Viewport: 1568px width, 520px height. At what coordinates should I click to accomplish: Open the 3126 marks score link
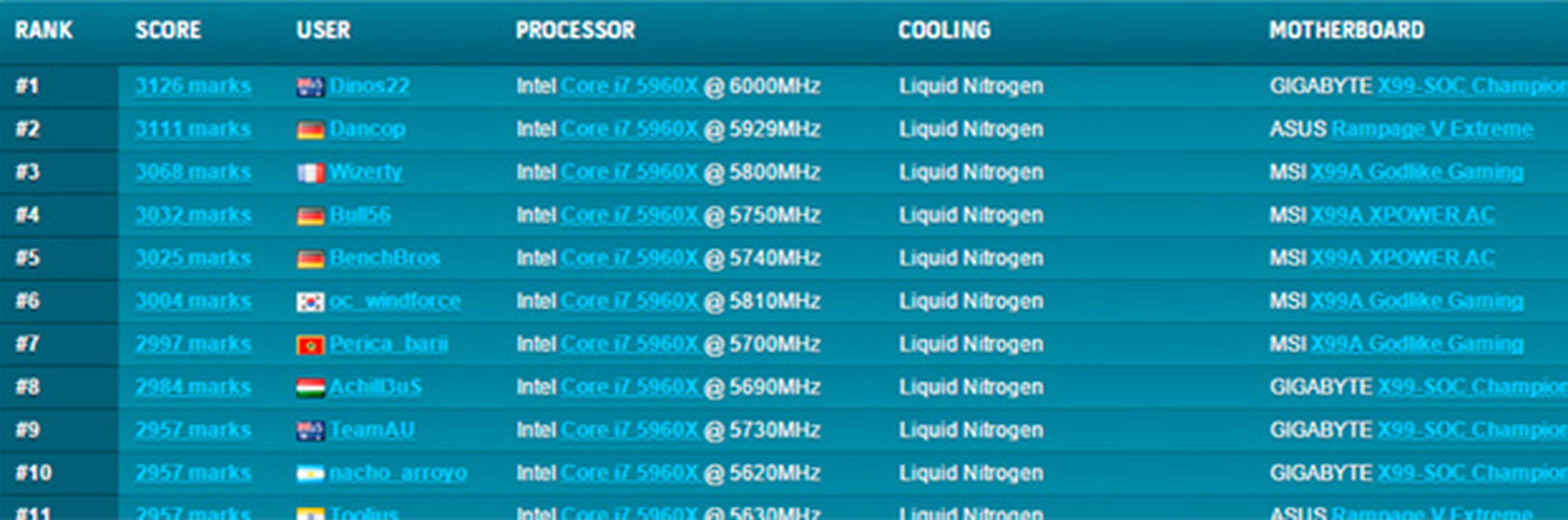(193, 86)
